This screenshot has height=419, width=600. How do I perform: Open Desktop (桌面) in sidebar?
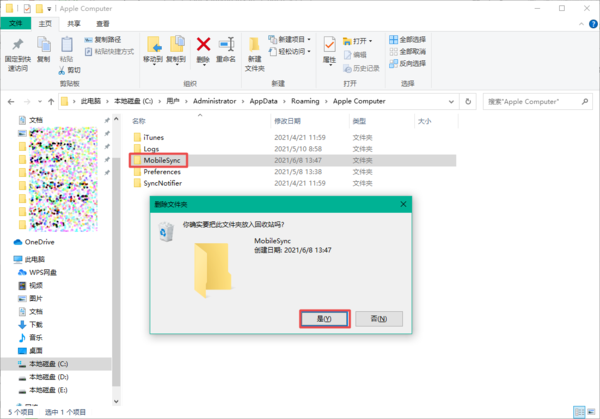coord(31,351)
